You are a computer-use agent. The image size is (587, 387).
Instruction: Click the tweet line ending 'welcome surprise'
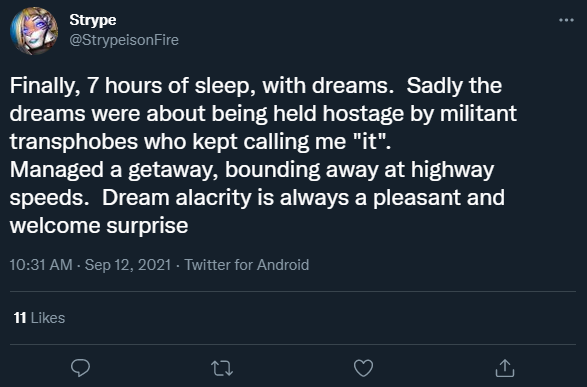(x=99, y=226)
